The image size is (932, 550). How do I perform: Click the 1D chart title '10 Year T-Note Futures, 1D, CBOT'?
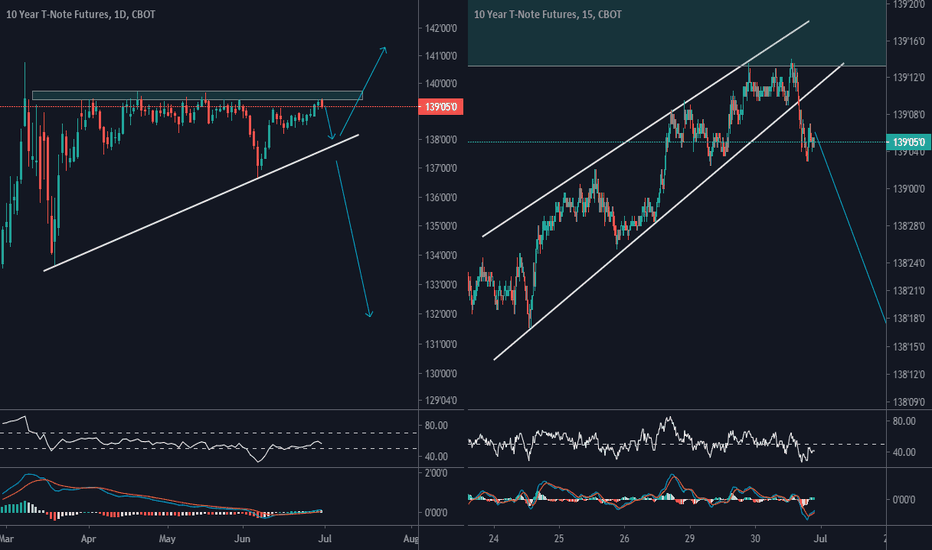(x=80, y=14)
